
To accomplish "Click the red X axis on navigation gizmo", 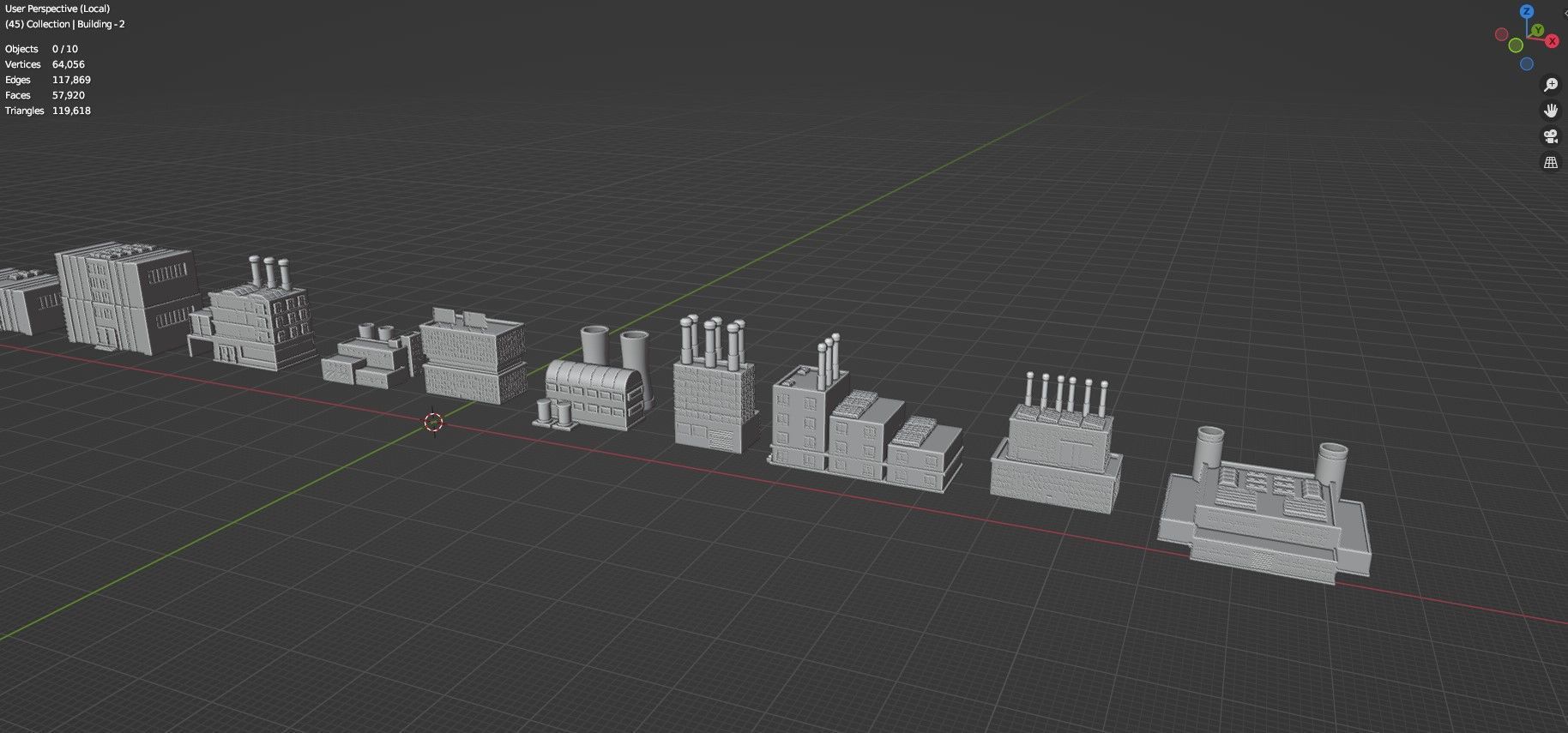I will point(1552,41).
